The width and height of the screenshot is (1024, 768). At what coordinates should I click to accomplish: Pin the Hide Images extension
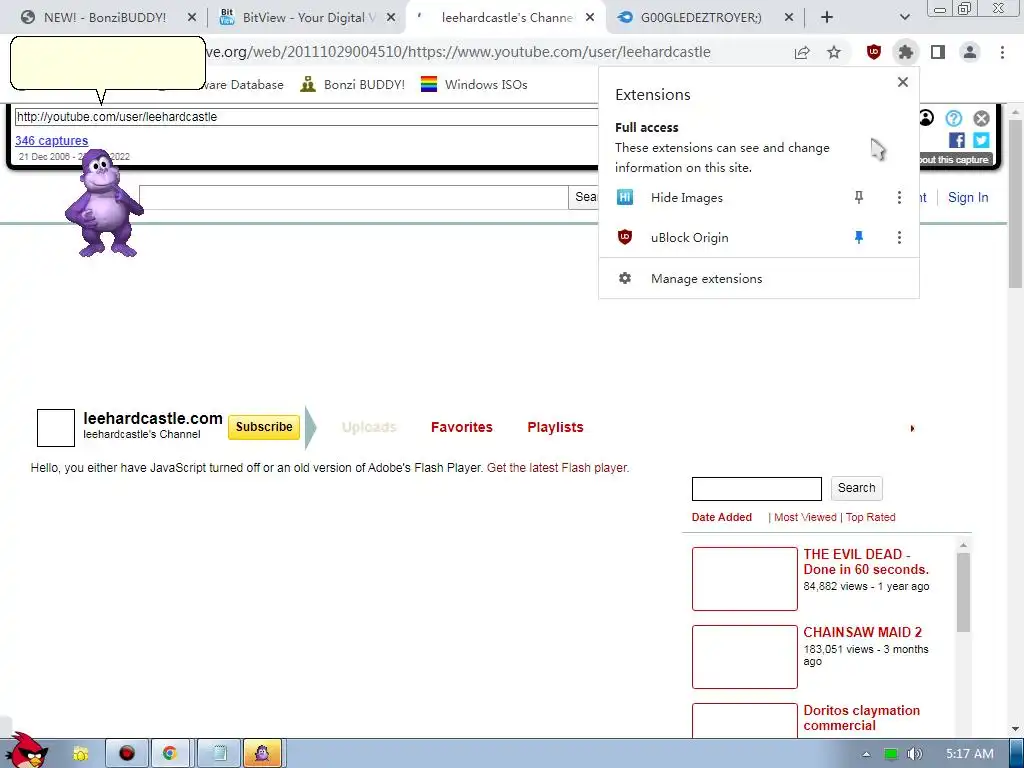click(859, 197)
